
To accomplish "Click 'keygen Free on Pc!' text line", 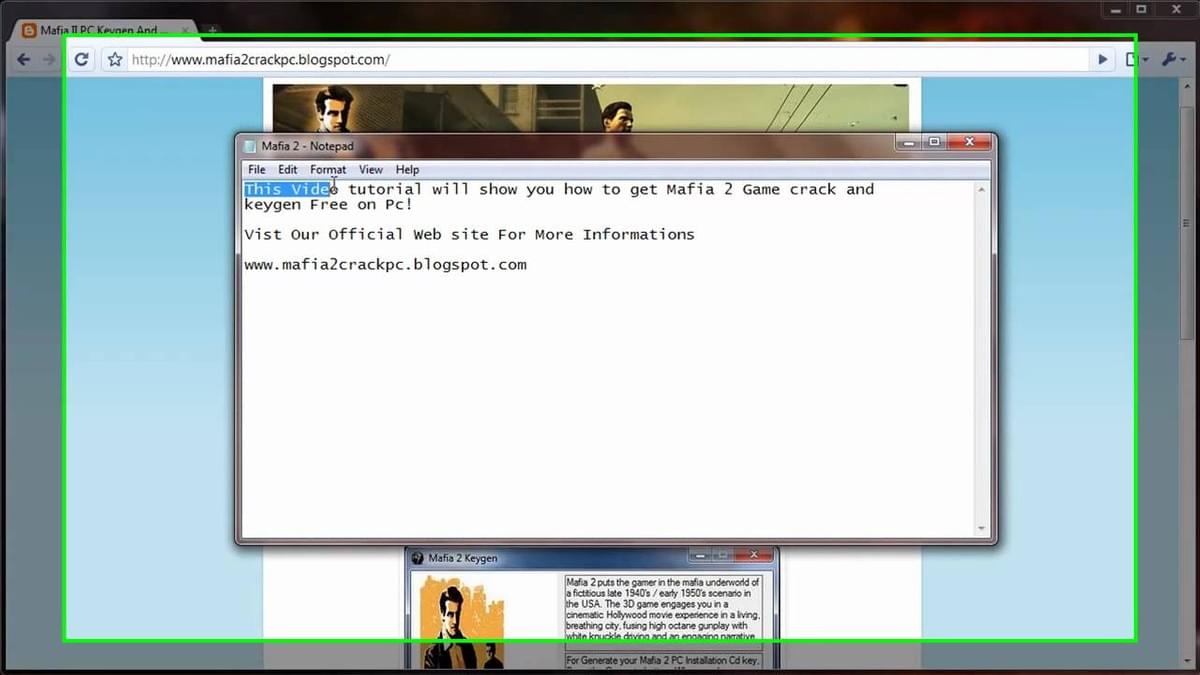I will [329, 205].
